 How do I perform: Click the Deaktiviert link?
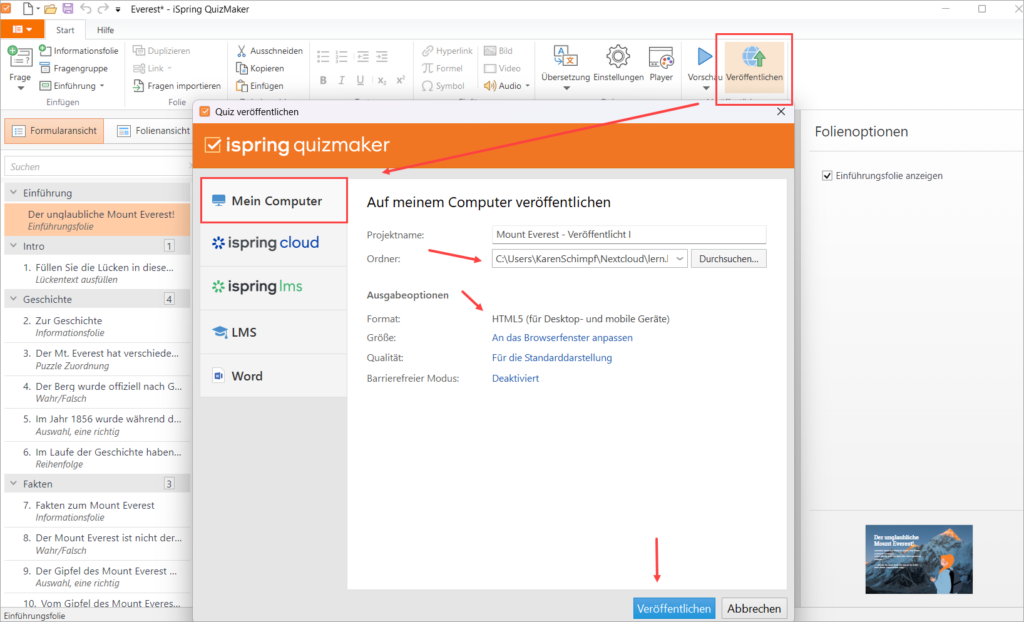click(515, 378)
